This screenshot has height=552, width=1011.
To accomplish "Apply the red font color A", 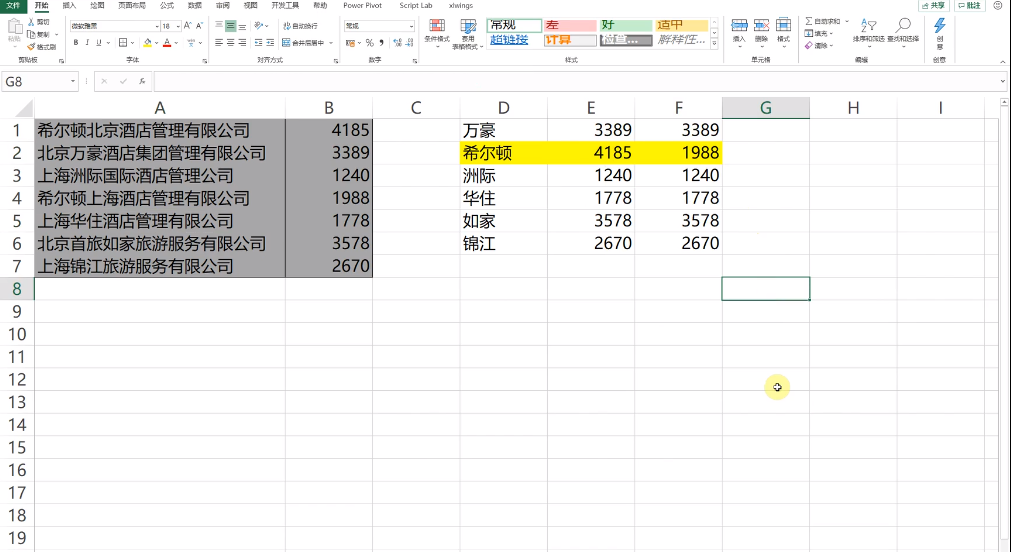I will pyautogui.click(x=167, y=43).
